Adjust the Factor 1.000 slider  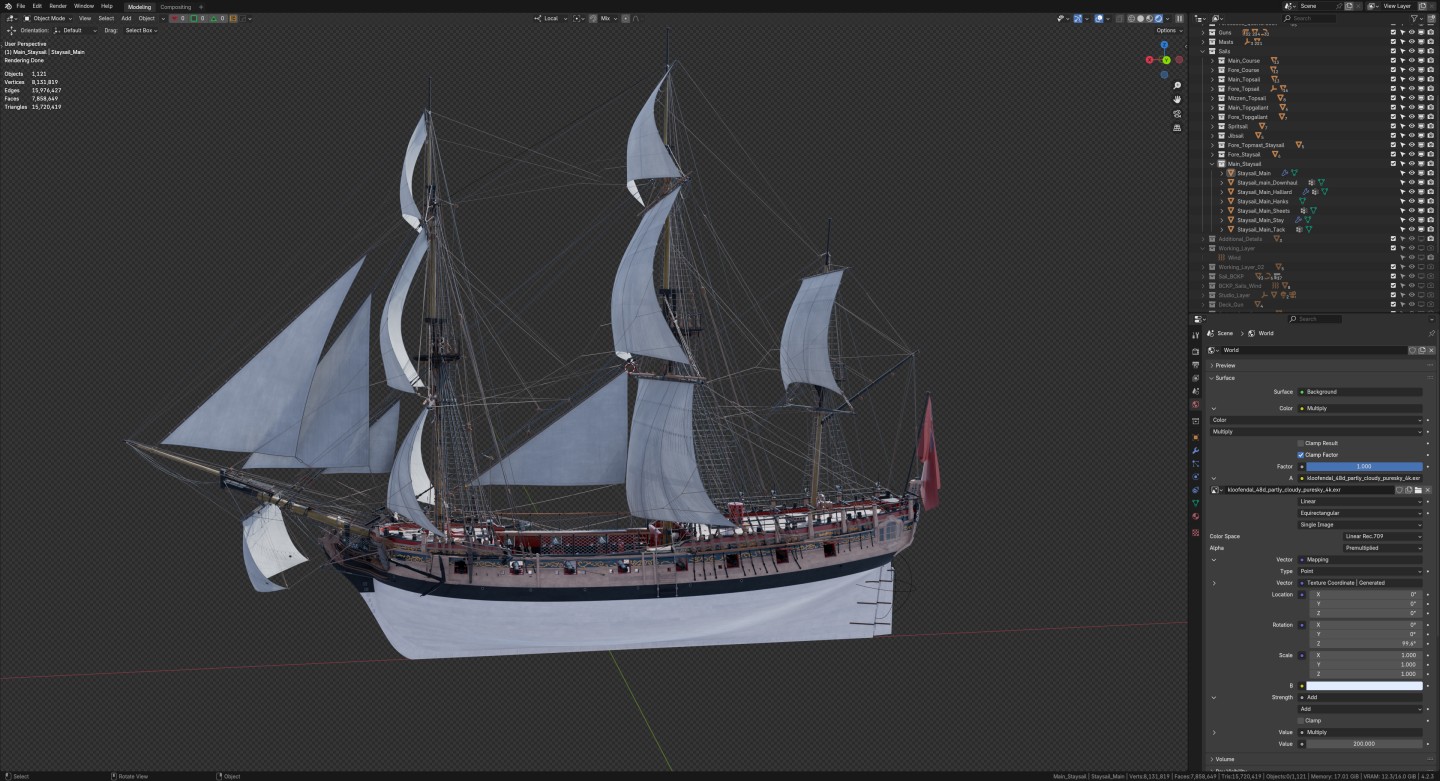(1364, 467)
